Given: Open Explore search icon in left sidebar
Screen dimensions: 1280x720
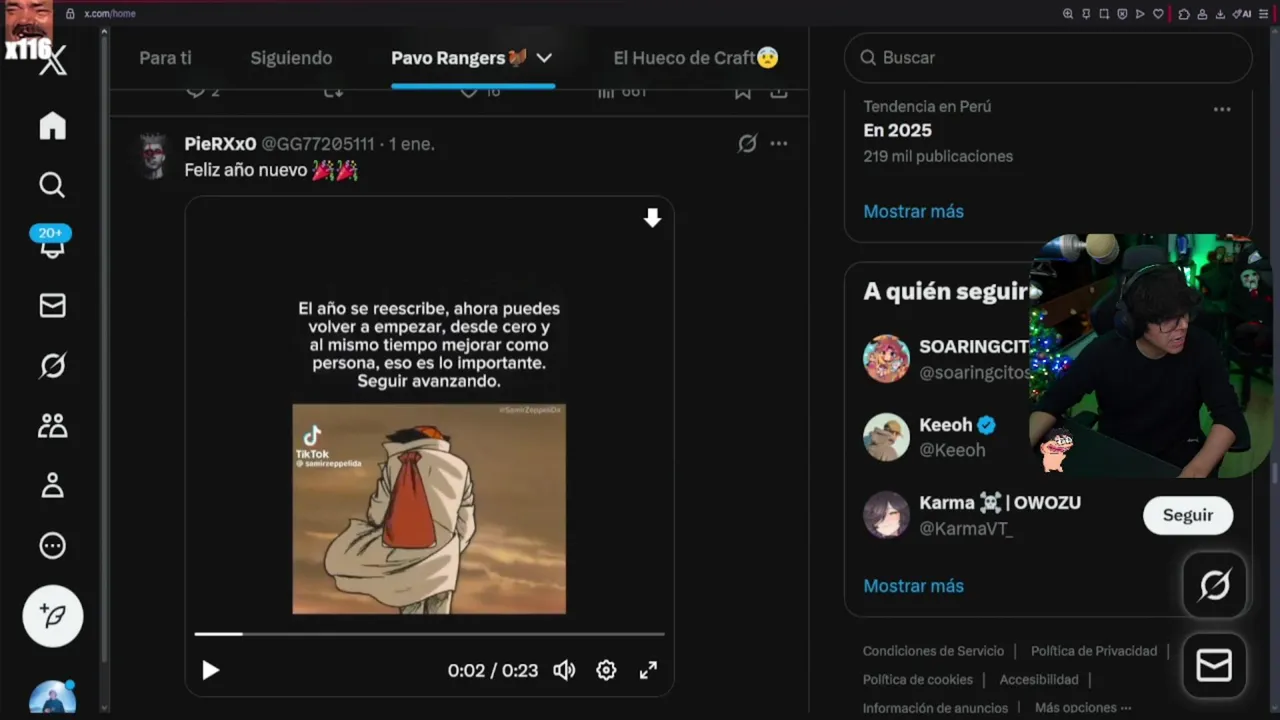Looking at the screenshot, I should pyautogui.click(x=52, y=185).
